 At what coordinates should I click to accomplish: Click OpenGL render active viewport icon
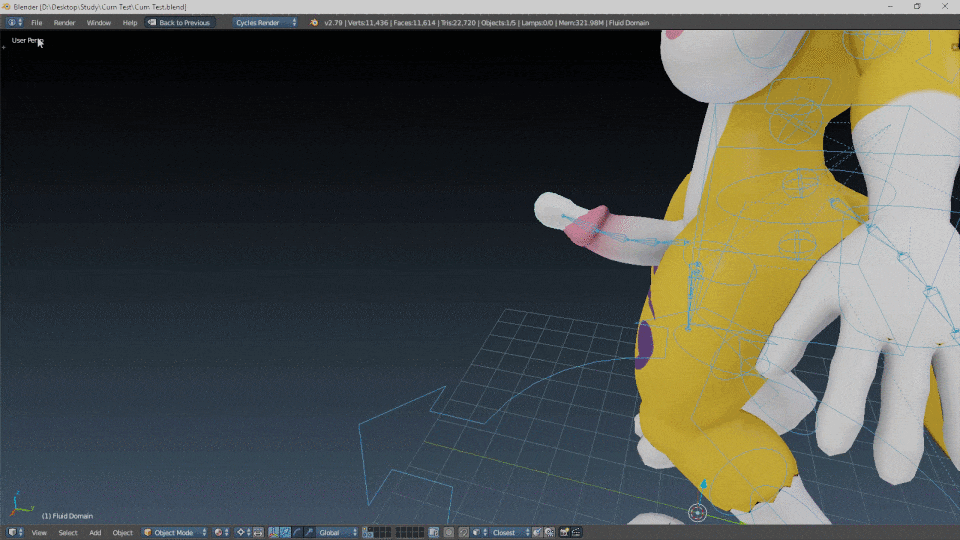[x=564, y=533]
